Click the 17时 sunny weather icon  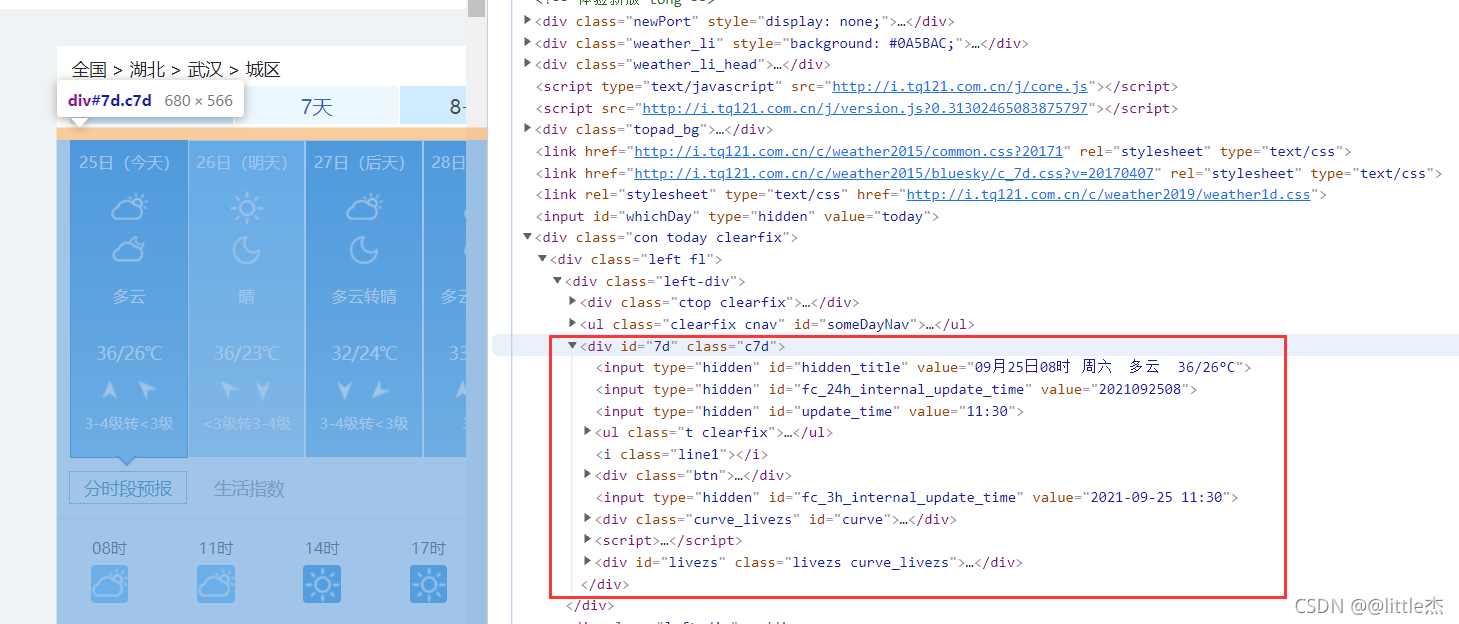[x=428, y=584]
